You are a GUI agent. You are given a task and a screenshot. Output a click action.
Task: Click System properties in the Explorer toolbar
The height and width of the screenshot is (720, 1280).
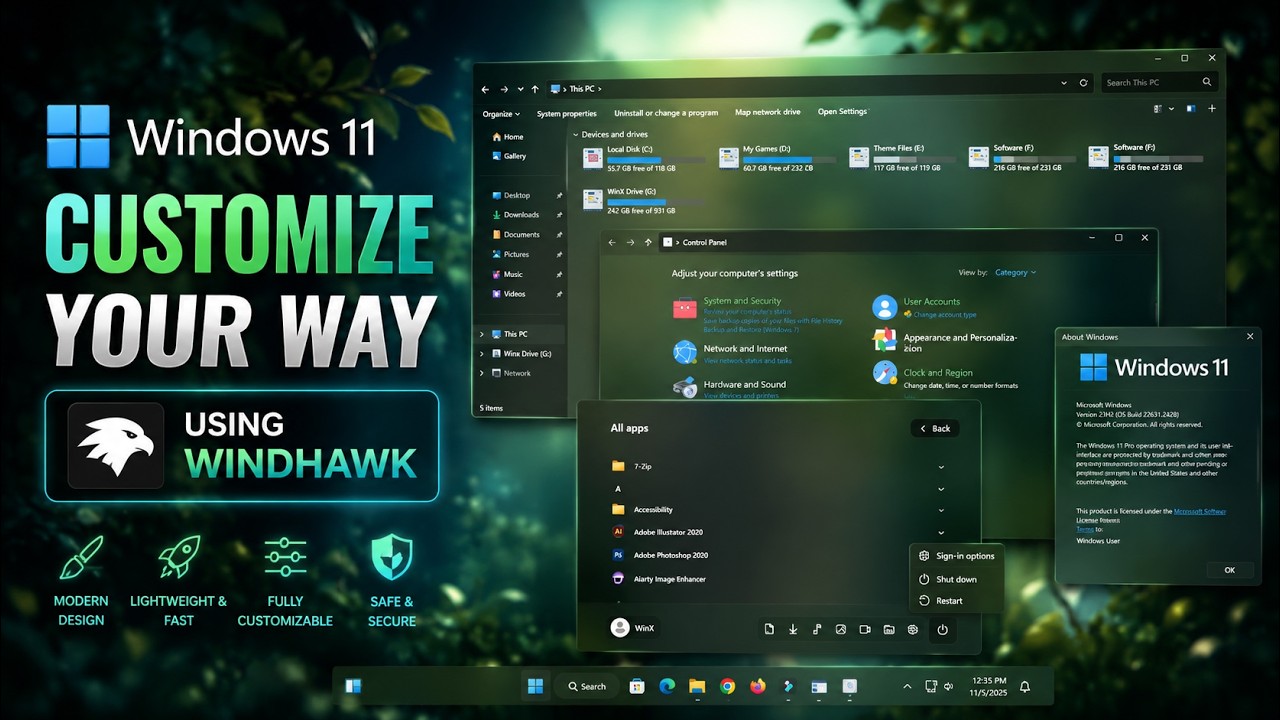pos(566,114)
